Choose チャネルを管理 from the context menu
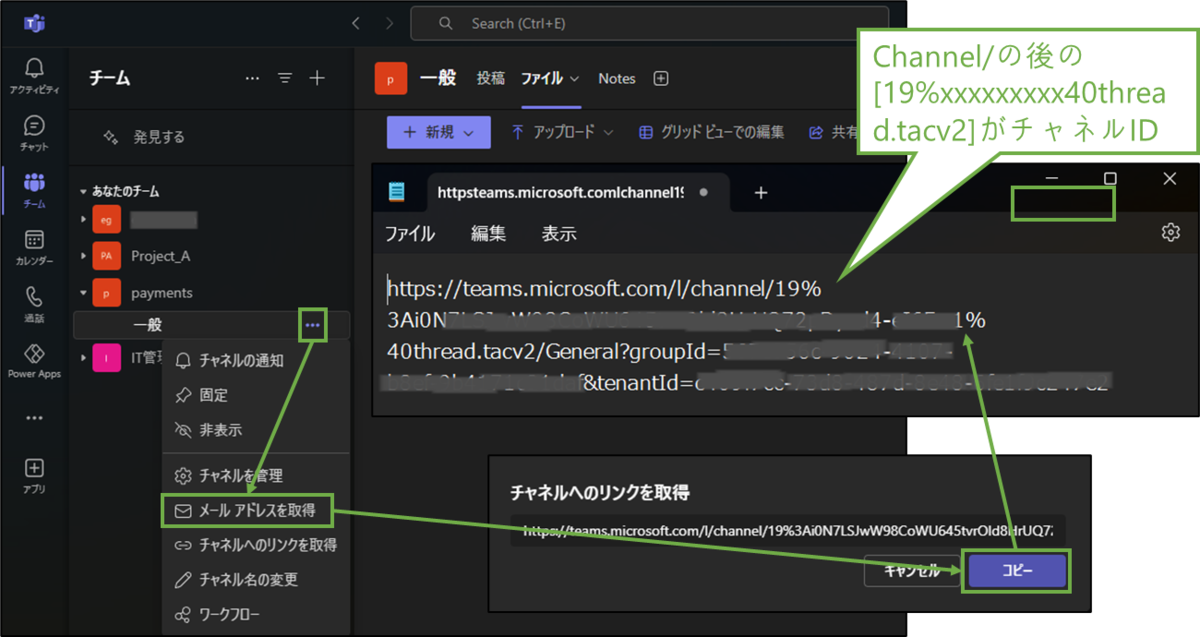The width and height of the screenshot is (1200, 637). coord(255,476)
